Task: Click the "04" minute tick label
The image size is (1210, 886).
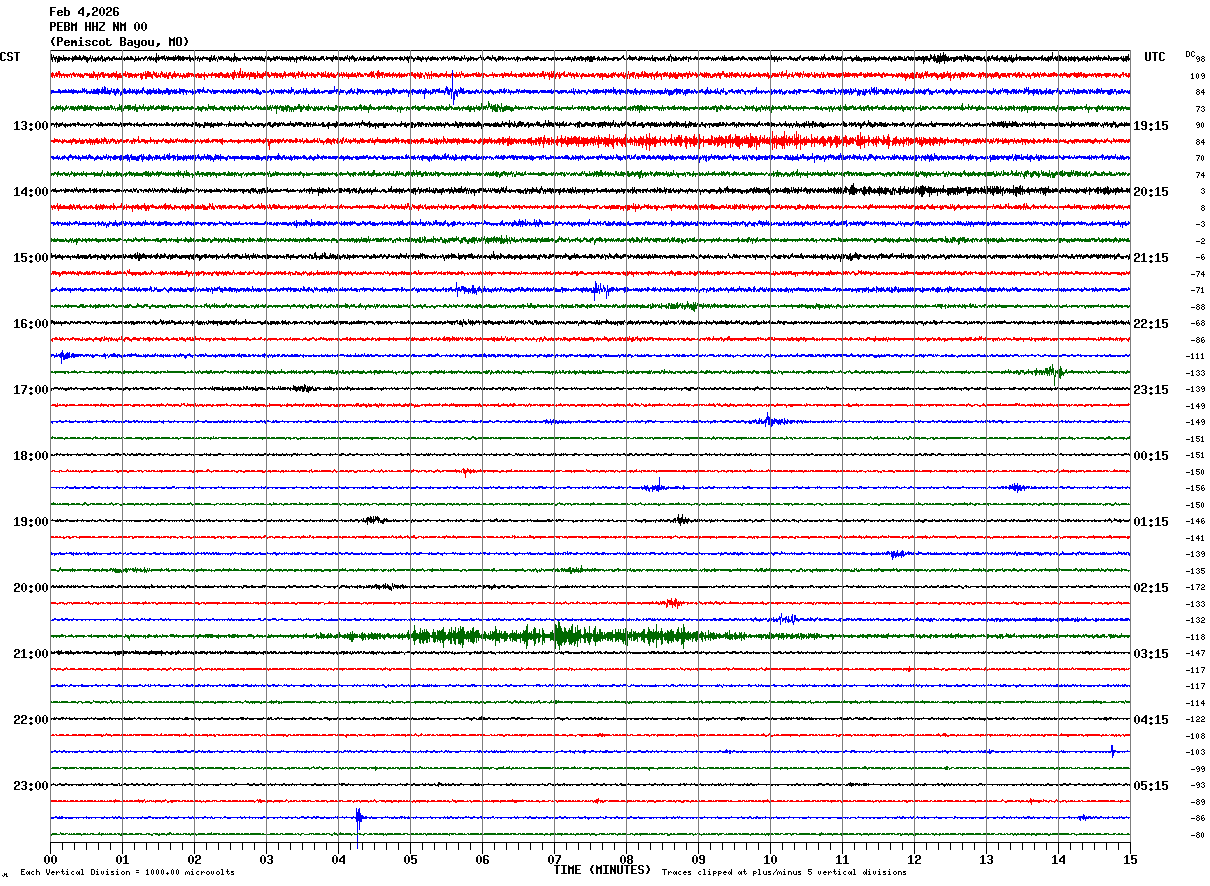Action: 338,860
